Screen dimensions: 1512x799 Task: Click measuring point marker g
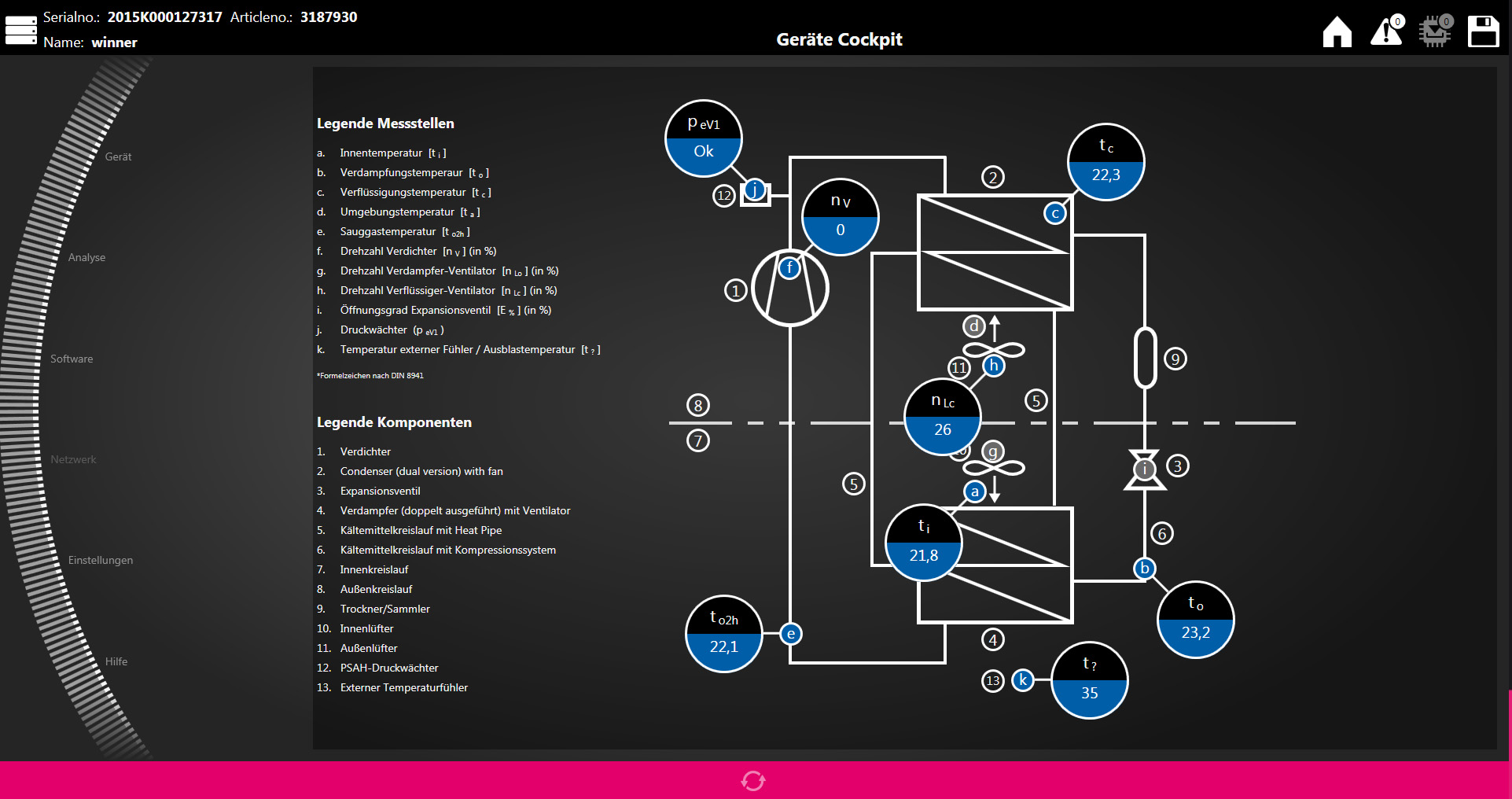993,451
